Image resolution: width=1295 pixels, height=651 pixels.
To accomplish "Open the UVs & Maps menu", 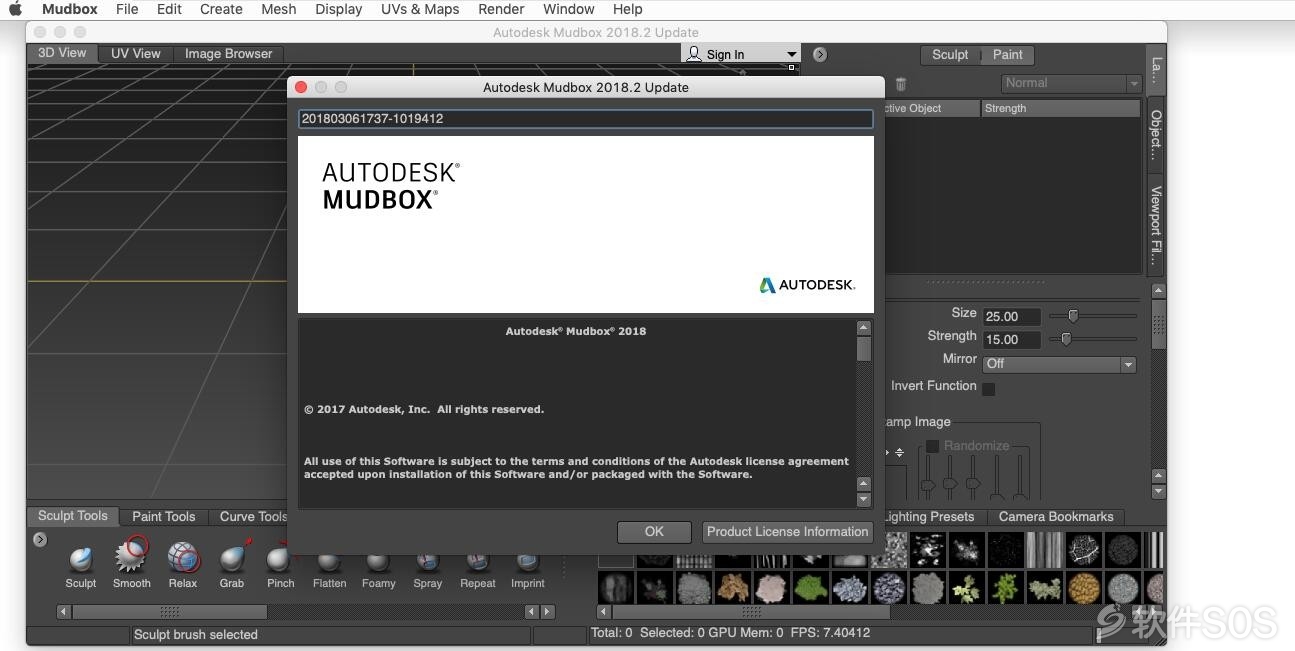I will pyautogui.click(x=420, y=9).
